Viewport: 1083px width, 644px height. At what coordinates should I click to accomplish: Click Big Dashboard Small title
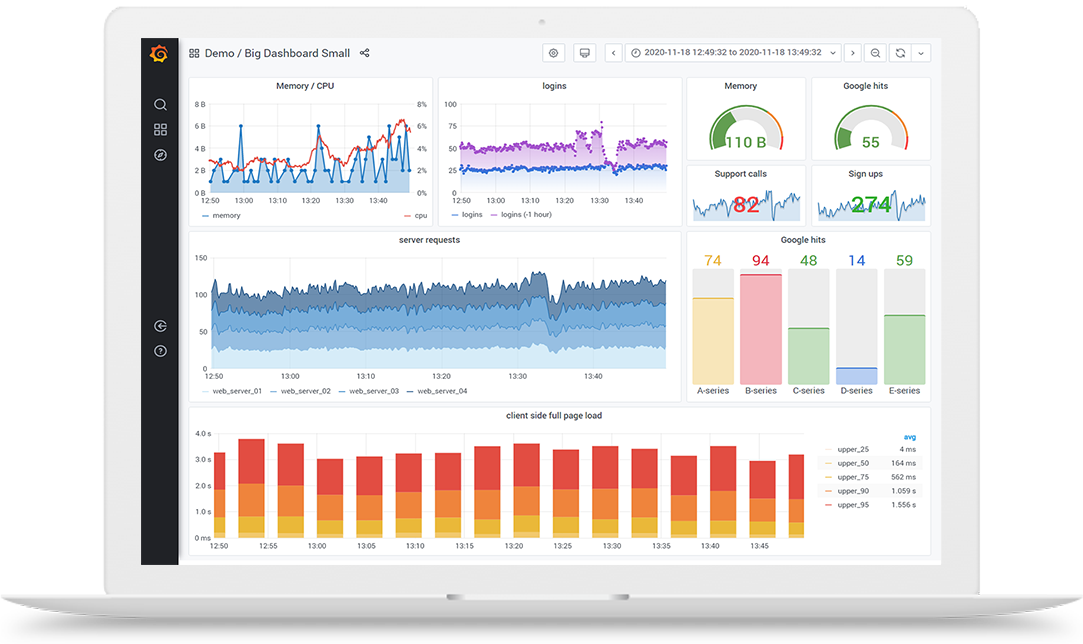tap(297, 53)
